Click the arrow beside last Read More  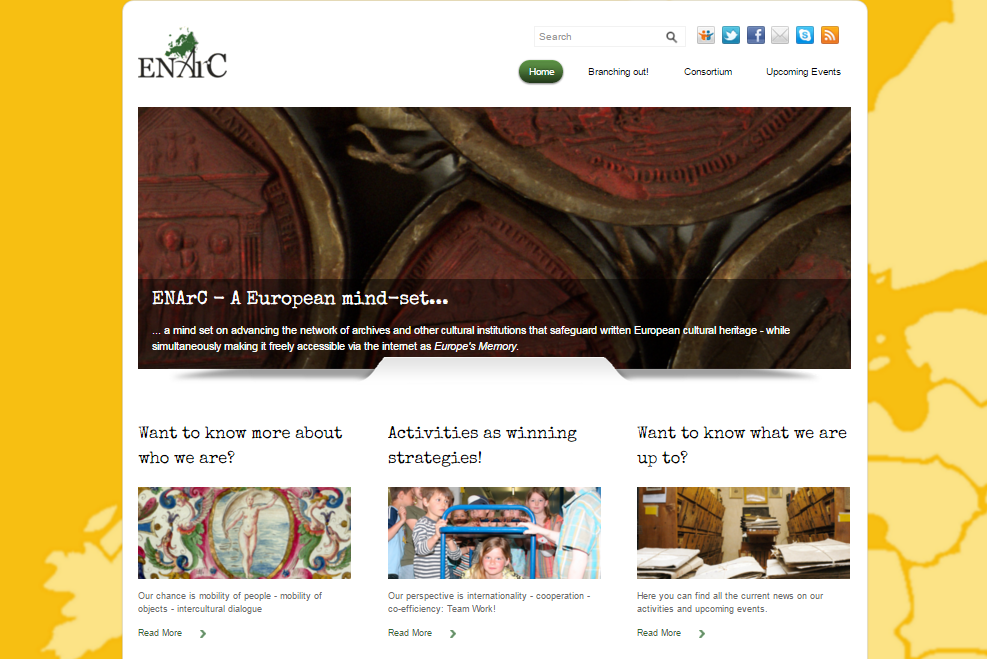(x=702, y=634)
